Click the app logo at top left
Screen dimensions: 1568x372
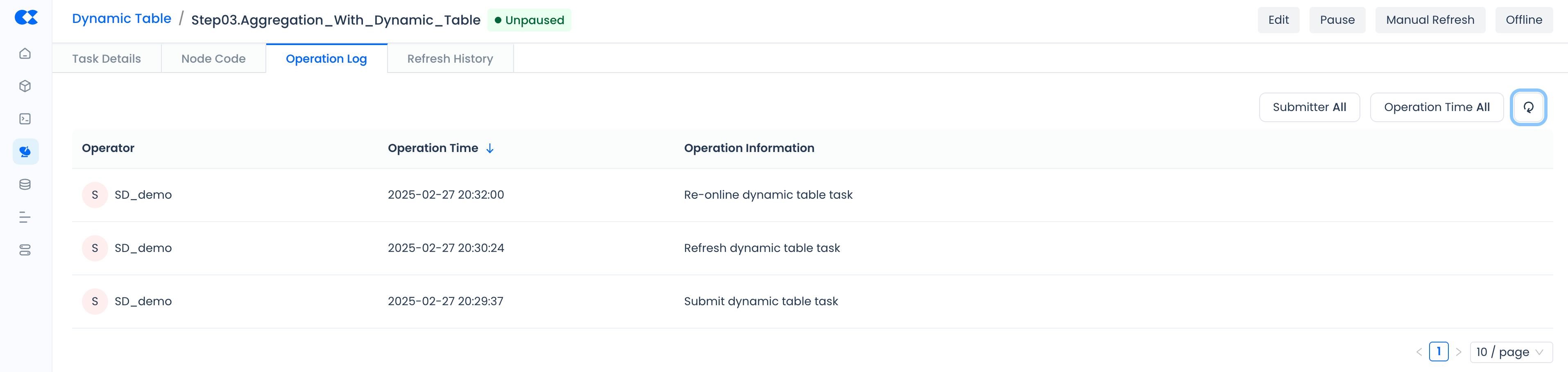point(25,18)
